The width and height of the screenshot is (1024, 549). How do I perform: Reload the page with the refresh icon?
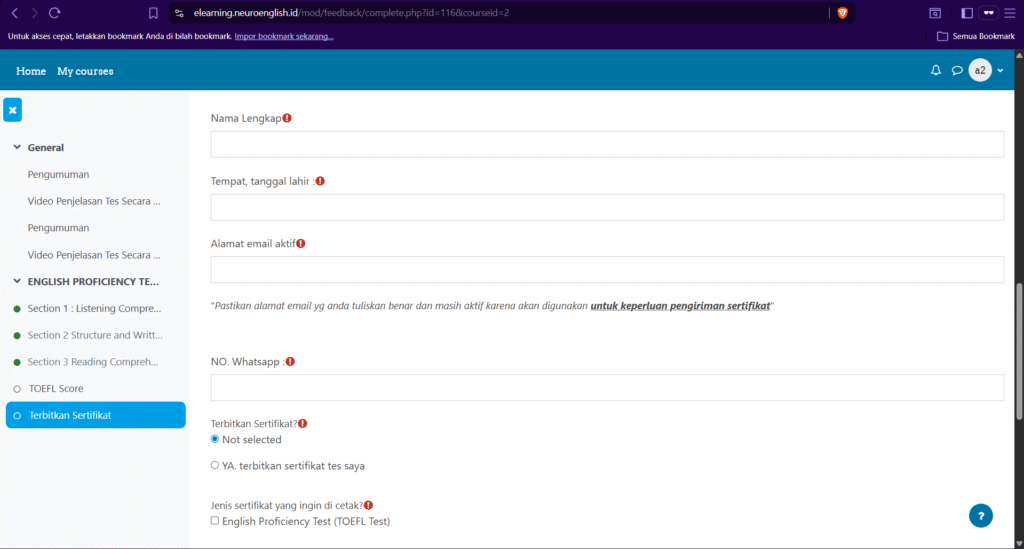(x=54, y=13)
